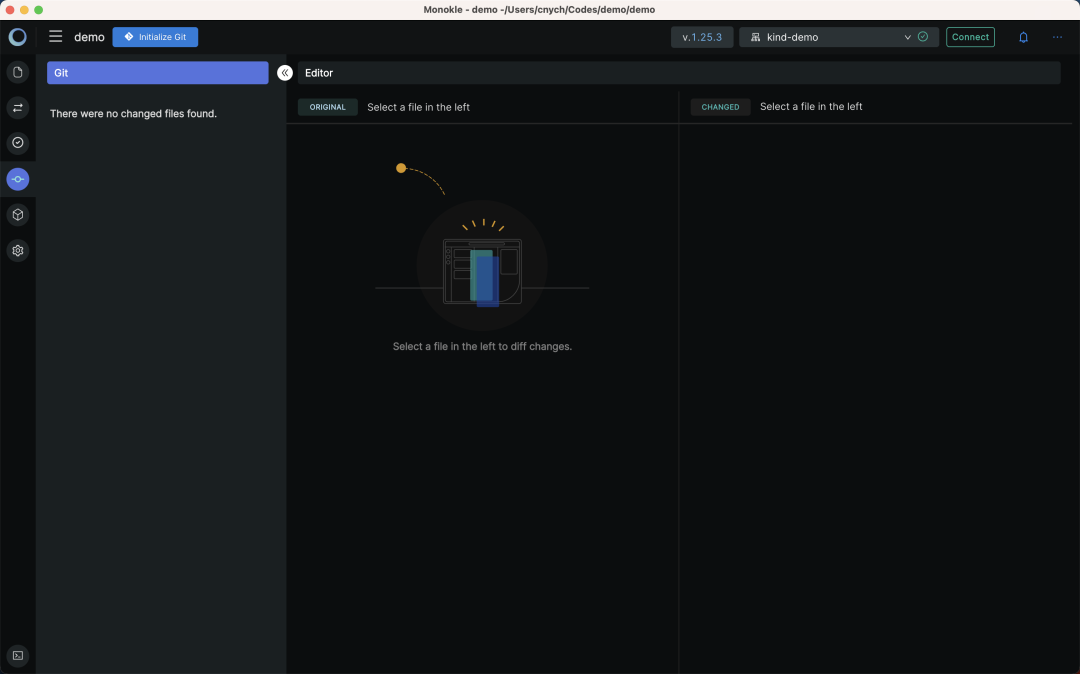Open the settings gear sidebar icon

click(x=18, y=251)
